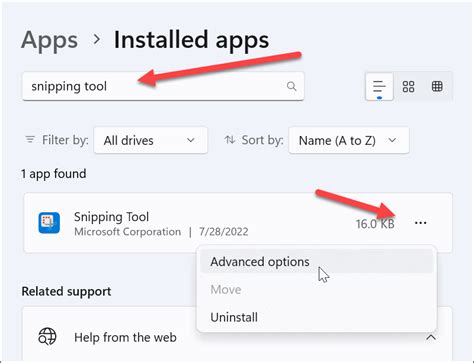This screenshot has height=363, width=474.
Task: Click the 16.0 KB size value
Action: [375, 224]
